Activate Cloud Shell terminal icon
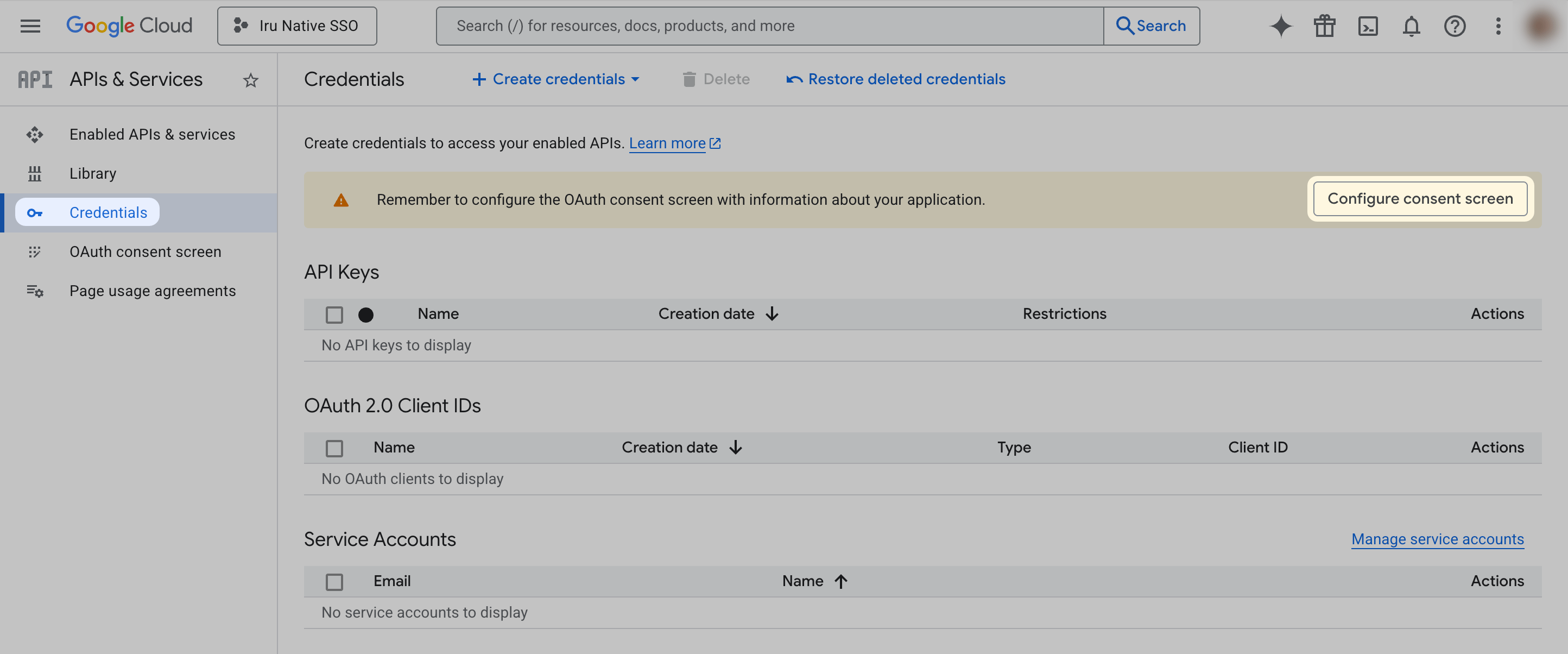 tap(1368, 26)
